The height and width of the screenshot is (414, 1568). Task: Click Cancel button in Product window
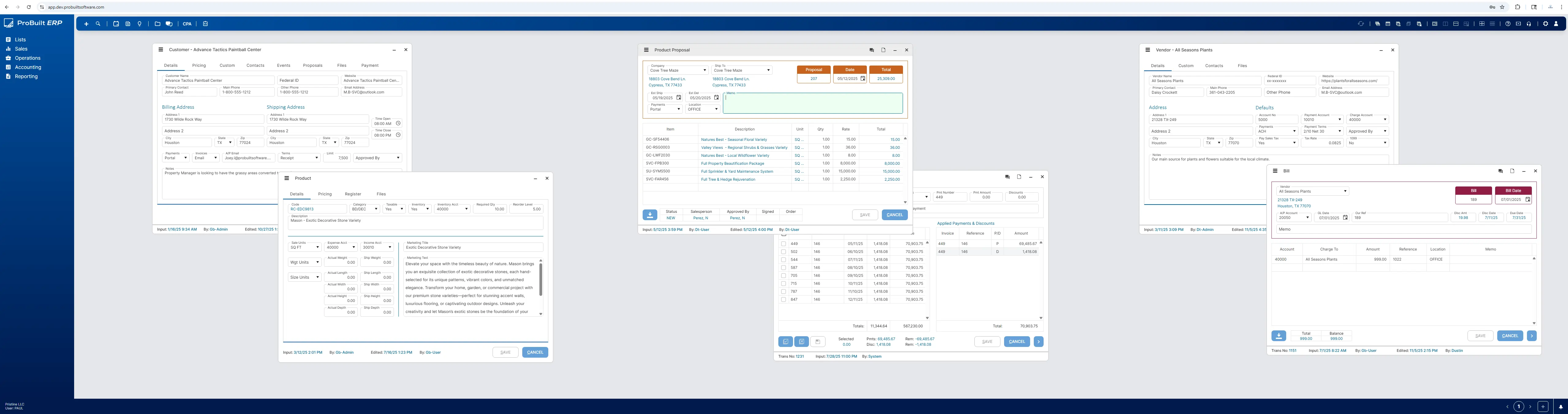535,352
